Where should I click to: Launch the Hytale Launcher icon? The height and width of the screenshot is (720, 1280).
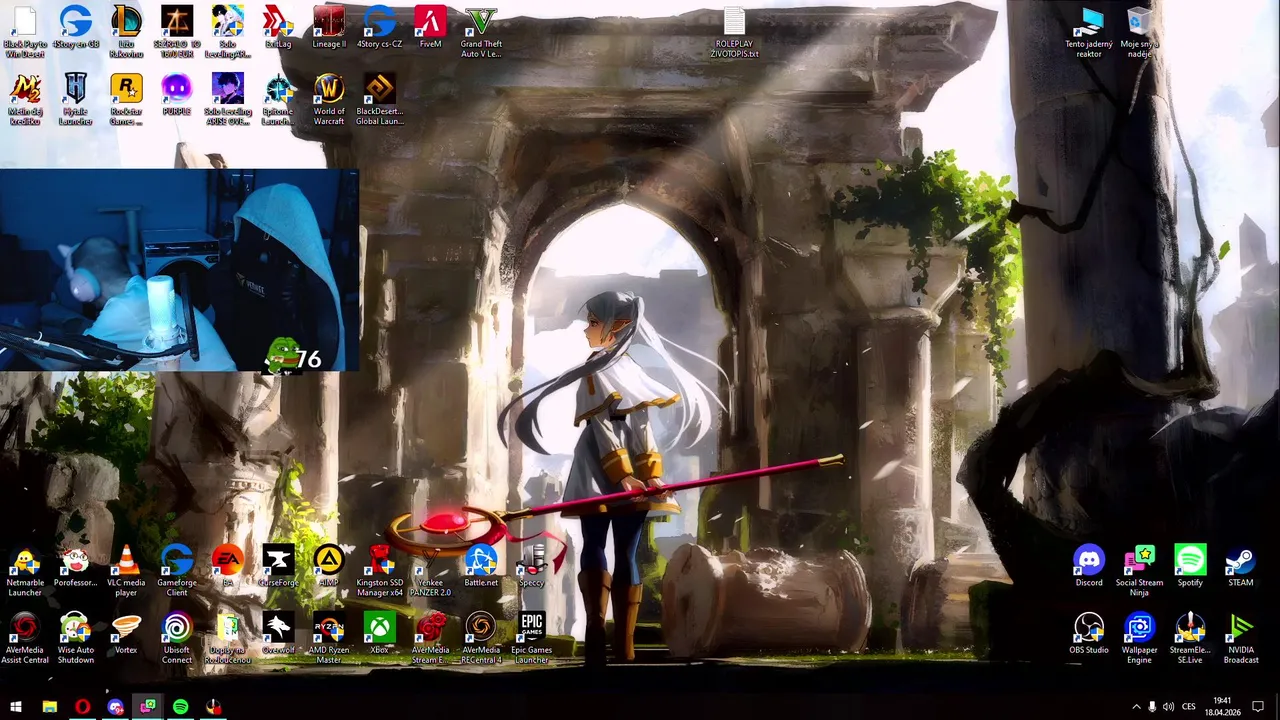[x=76, y=100]
